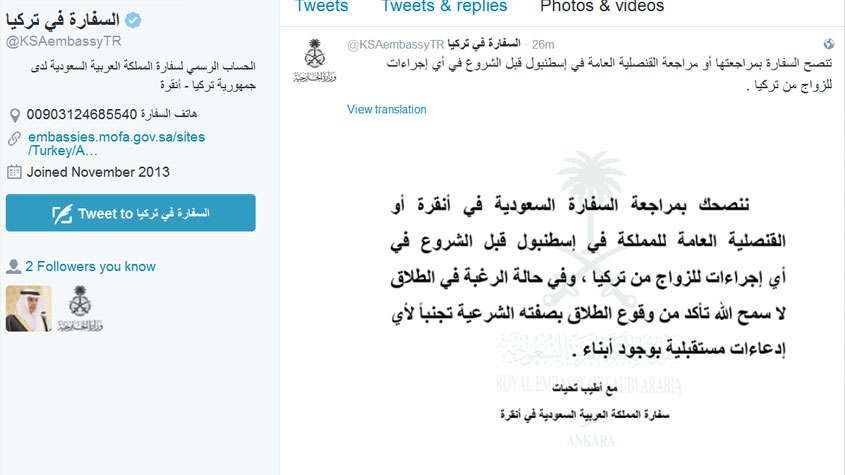Select the Photos & videos tab

tap(602, 6)
